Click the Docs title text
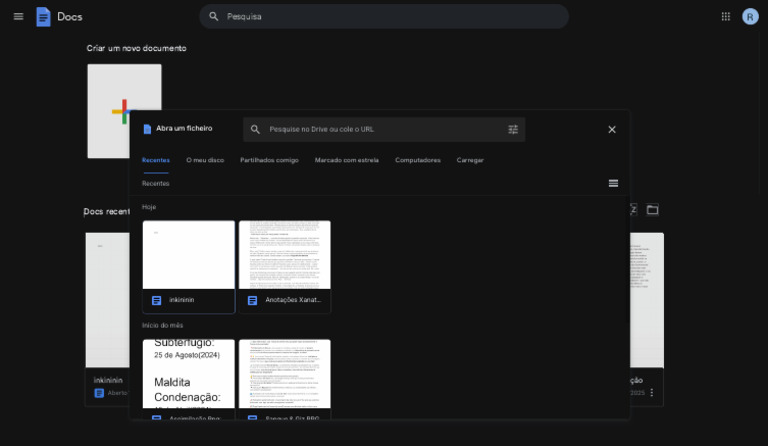Viewport: 768px width, 446px height. pos(70,17)
